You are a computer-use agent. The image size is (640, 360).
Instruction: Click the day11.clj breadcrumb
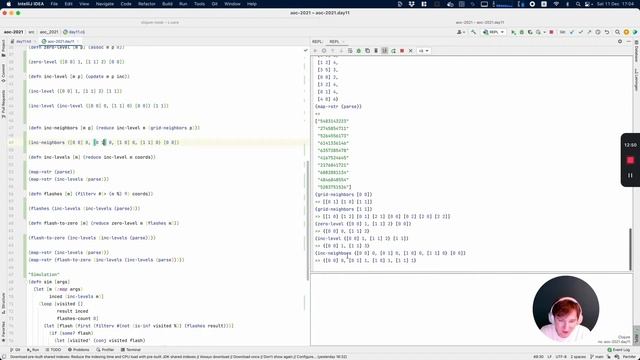tap(74, 32)
